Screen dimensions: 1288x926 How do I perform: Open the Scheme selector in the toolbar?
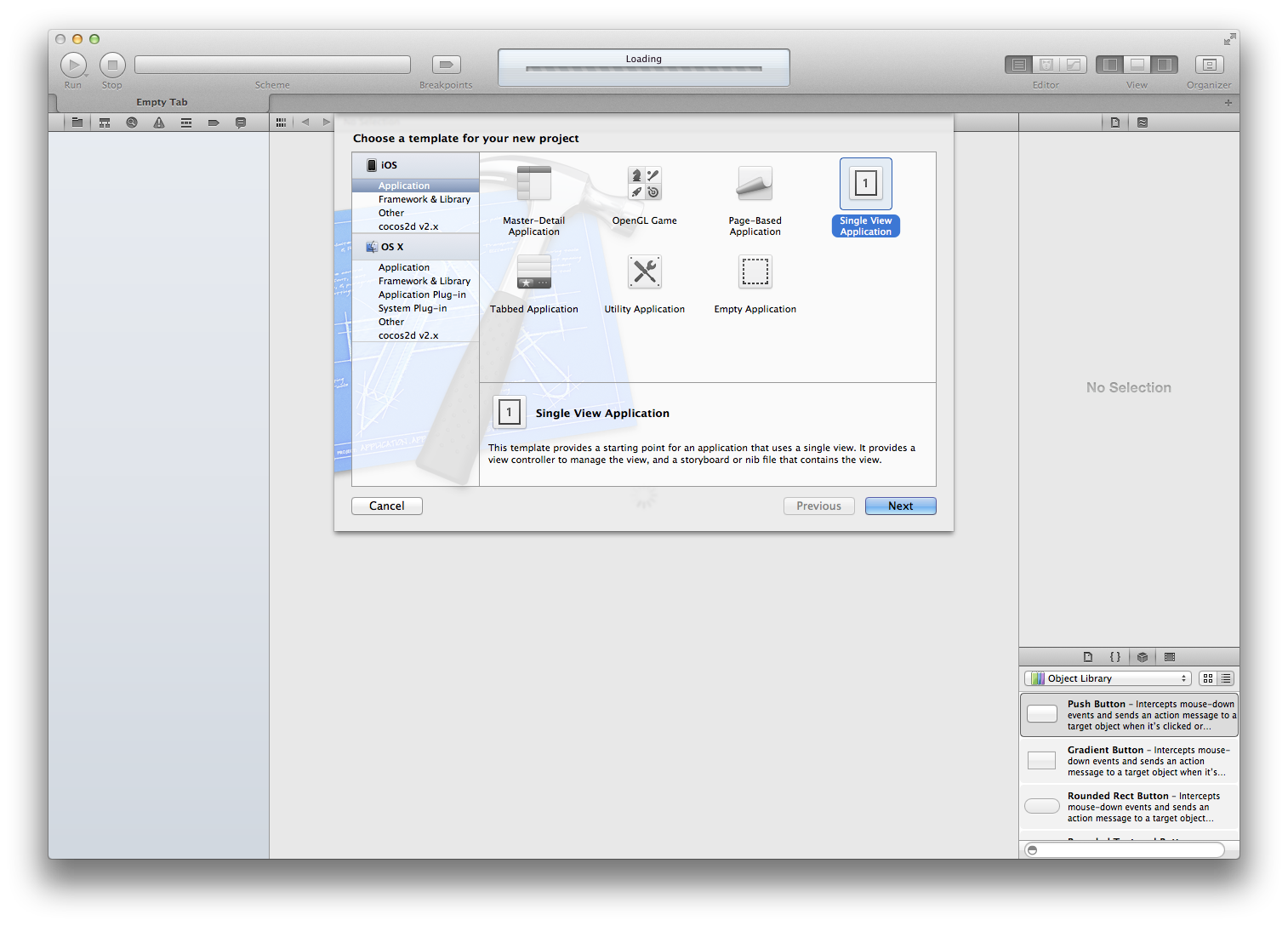coord(272,65)
